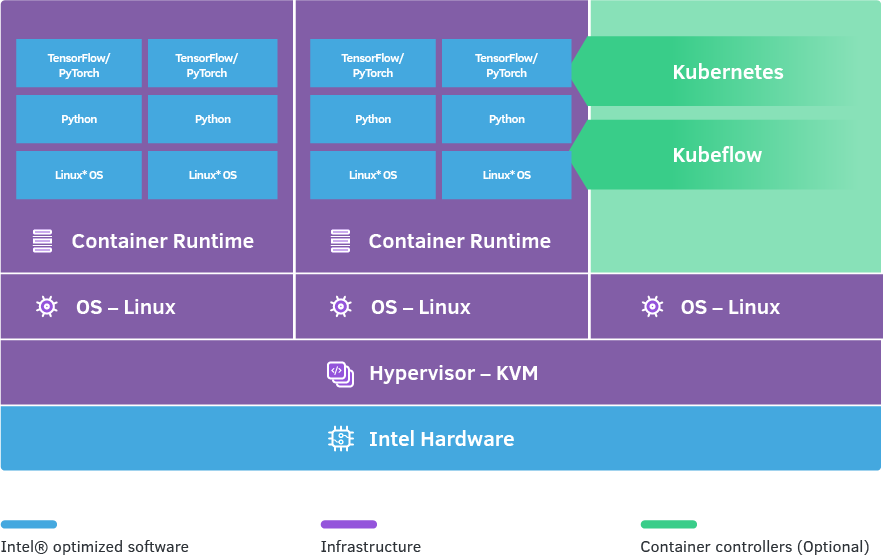Click the 'Intel® optimized software' legend text

(95, 547)
